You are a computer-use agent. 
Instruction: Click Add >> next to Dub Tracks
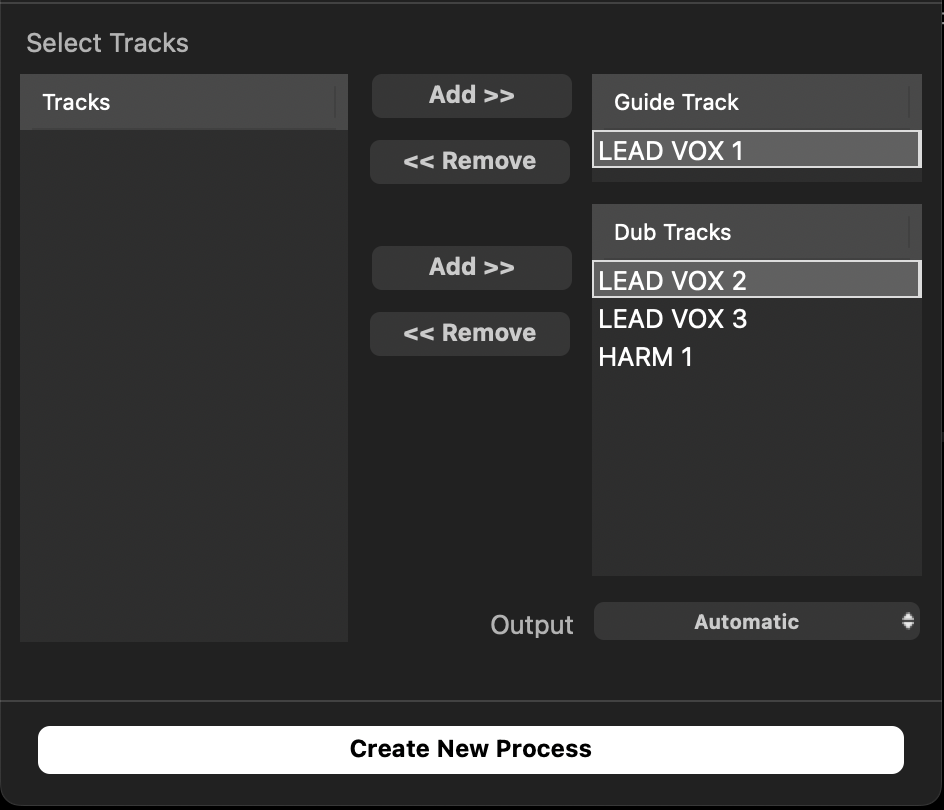(471, 268)
